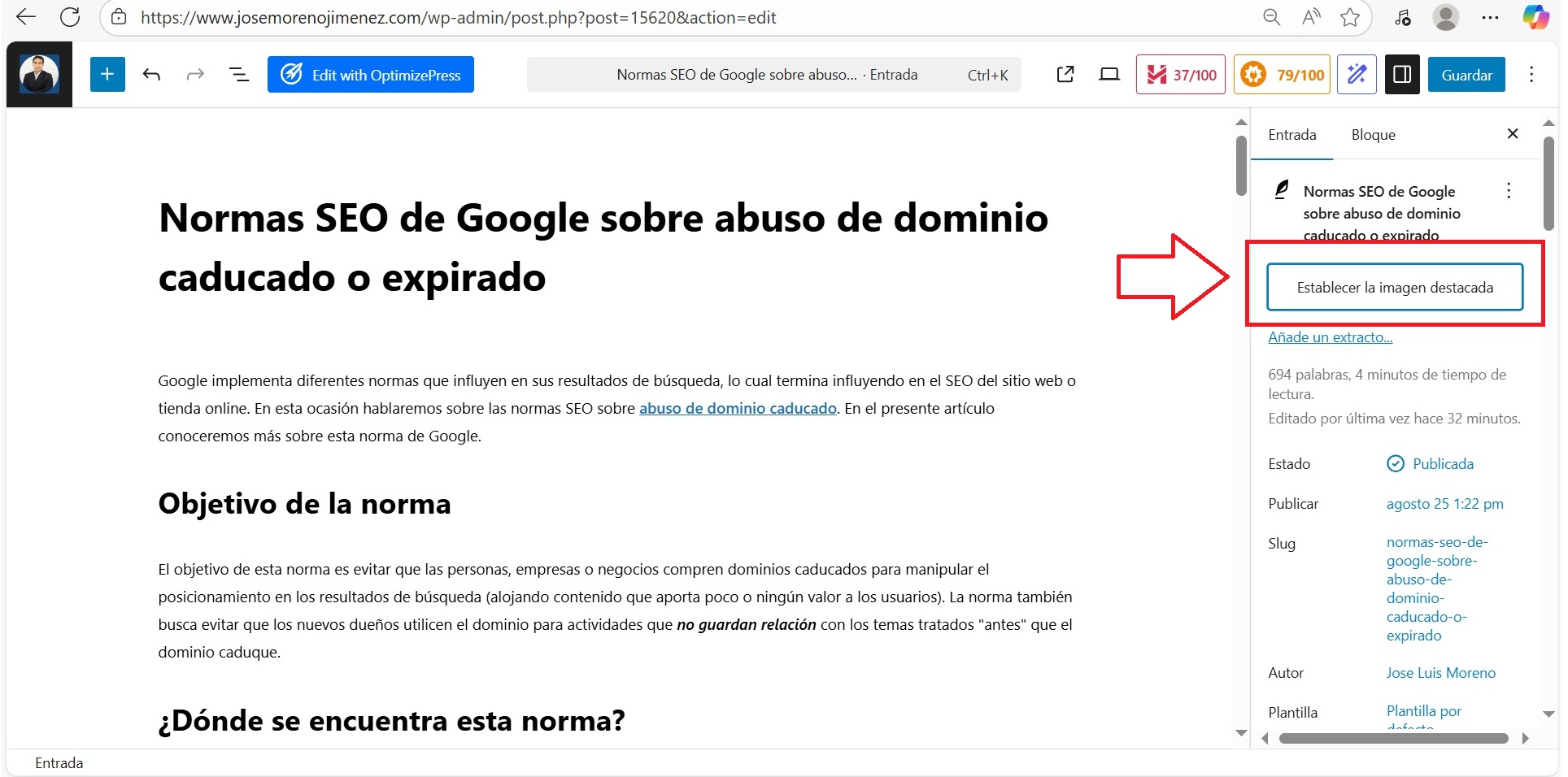The width and height of the screenshot is (1568, 777).
Task: Click the sidebar horizontal scrollbar
Action: click(1392, 739)
